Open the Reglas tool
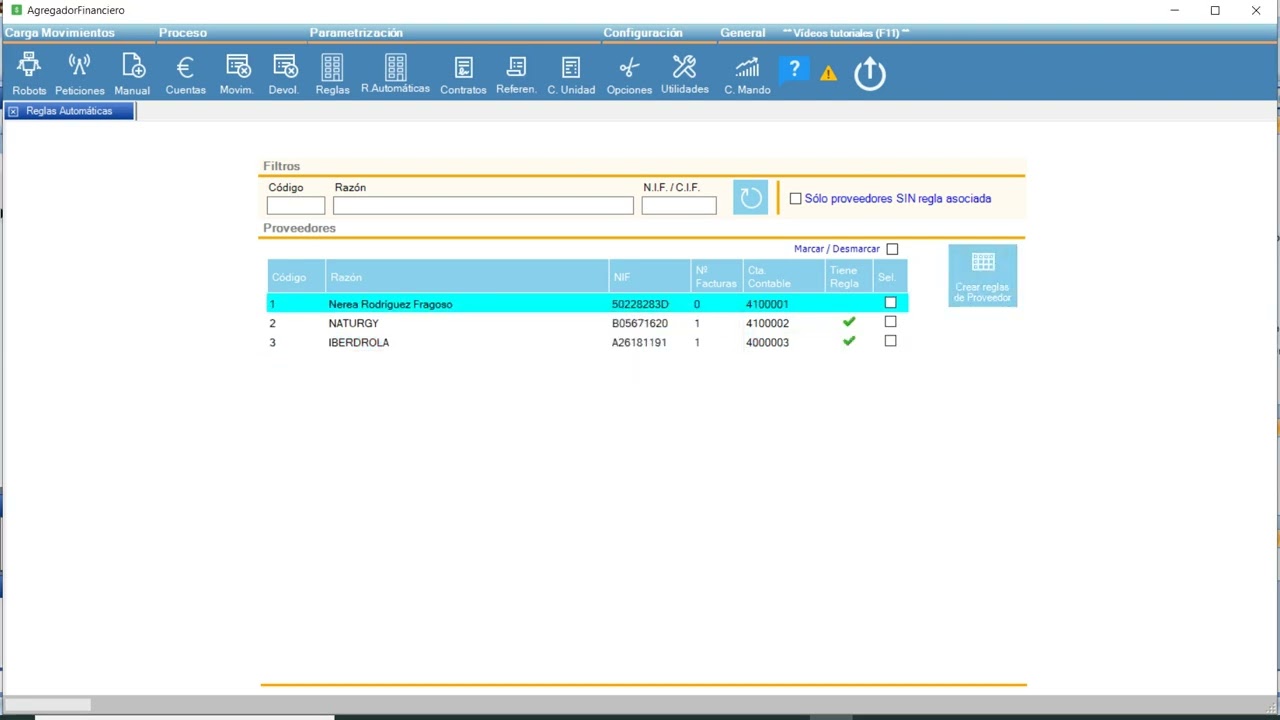 click(332, 75)
